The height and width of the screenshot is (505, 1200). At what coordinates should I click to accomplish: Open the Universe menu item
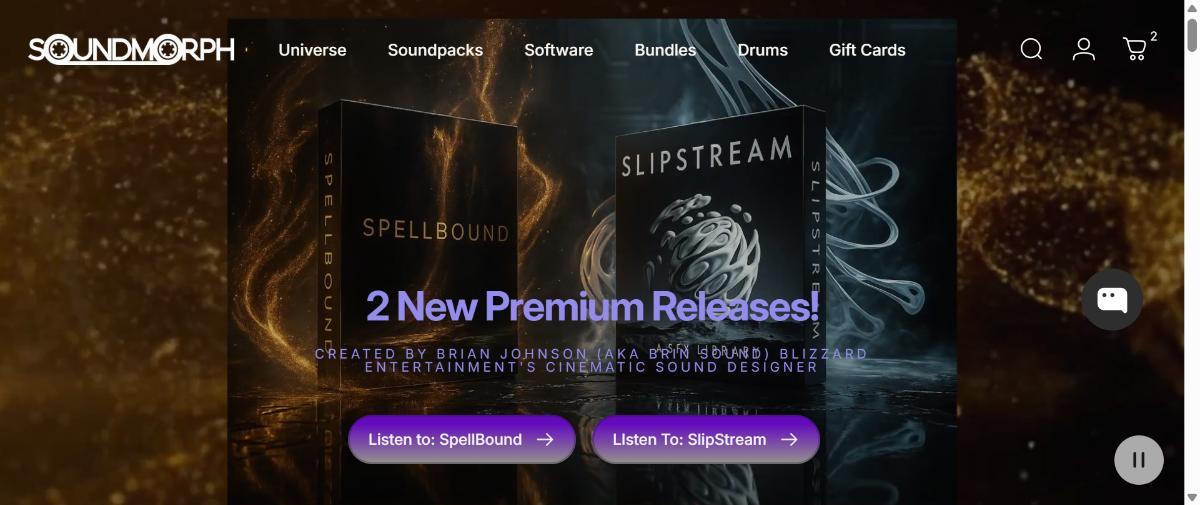point(312,50)
